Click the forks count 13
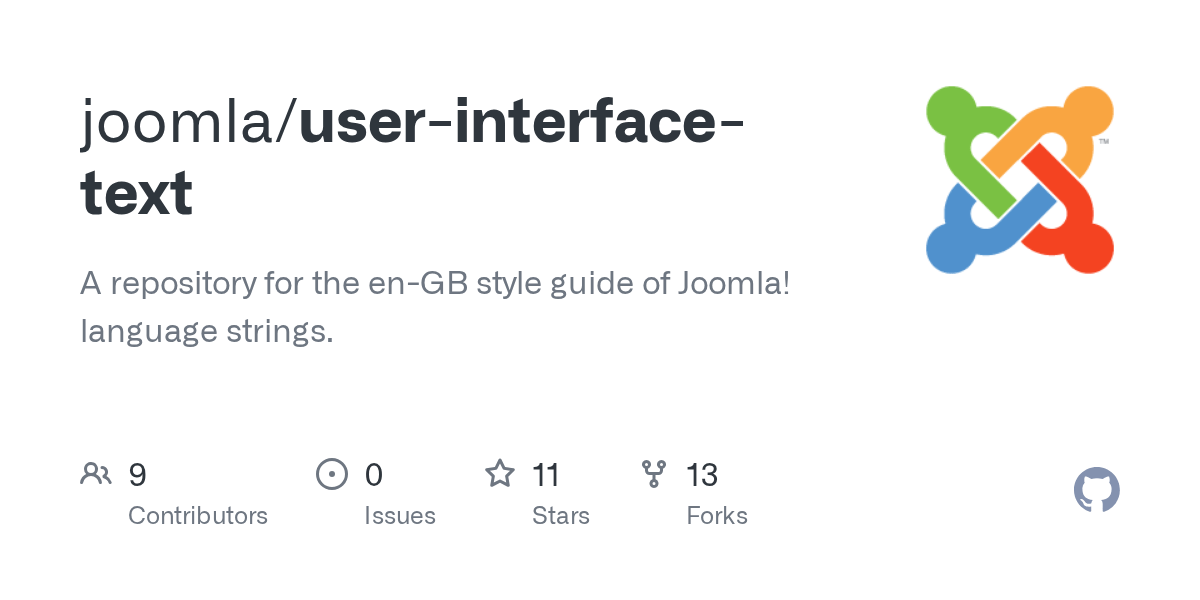This screenshot has height=600, width=1200. (702, 474)
